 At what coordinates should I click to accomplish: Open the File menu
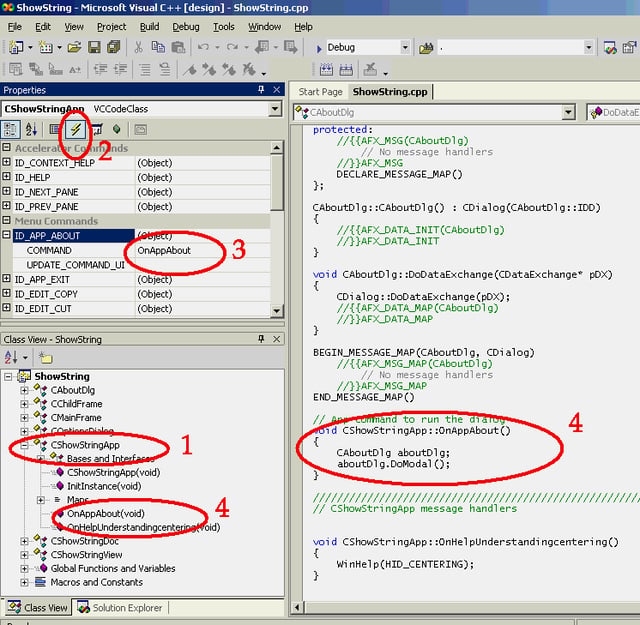[15, 27]
